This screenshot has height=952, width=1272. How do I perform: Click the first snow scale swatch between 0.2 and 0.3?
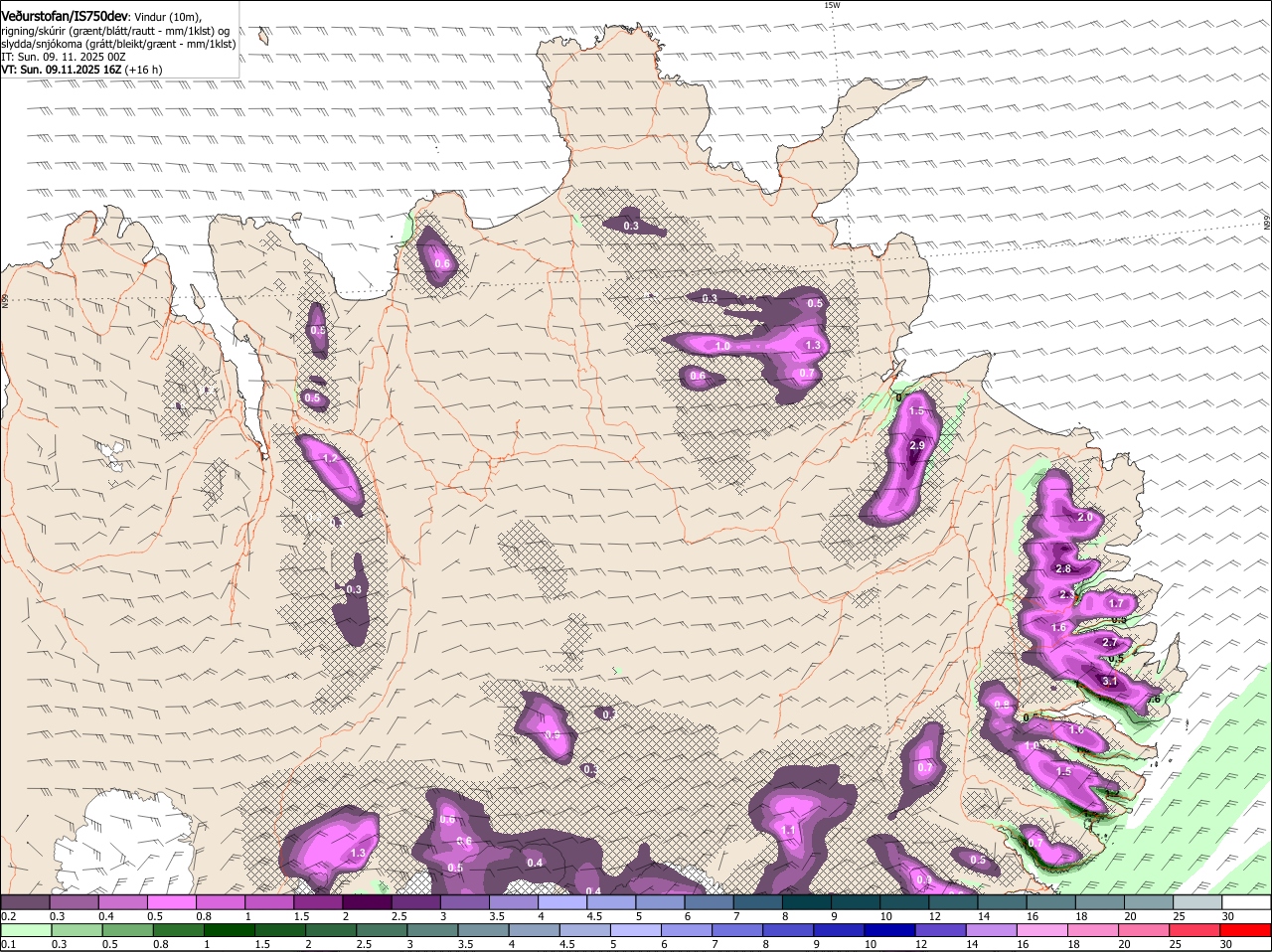[25, 902]
